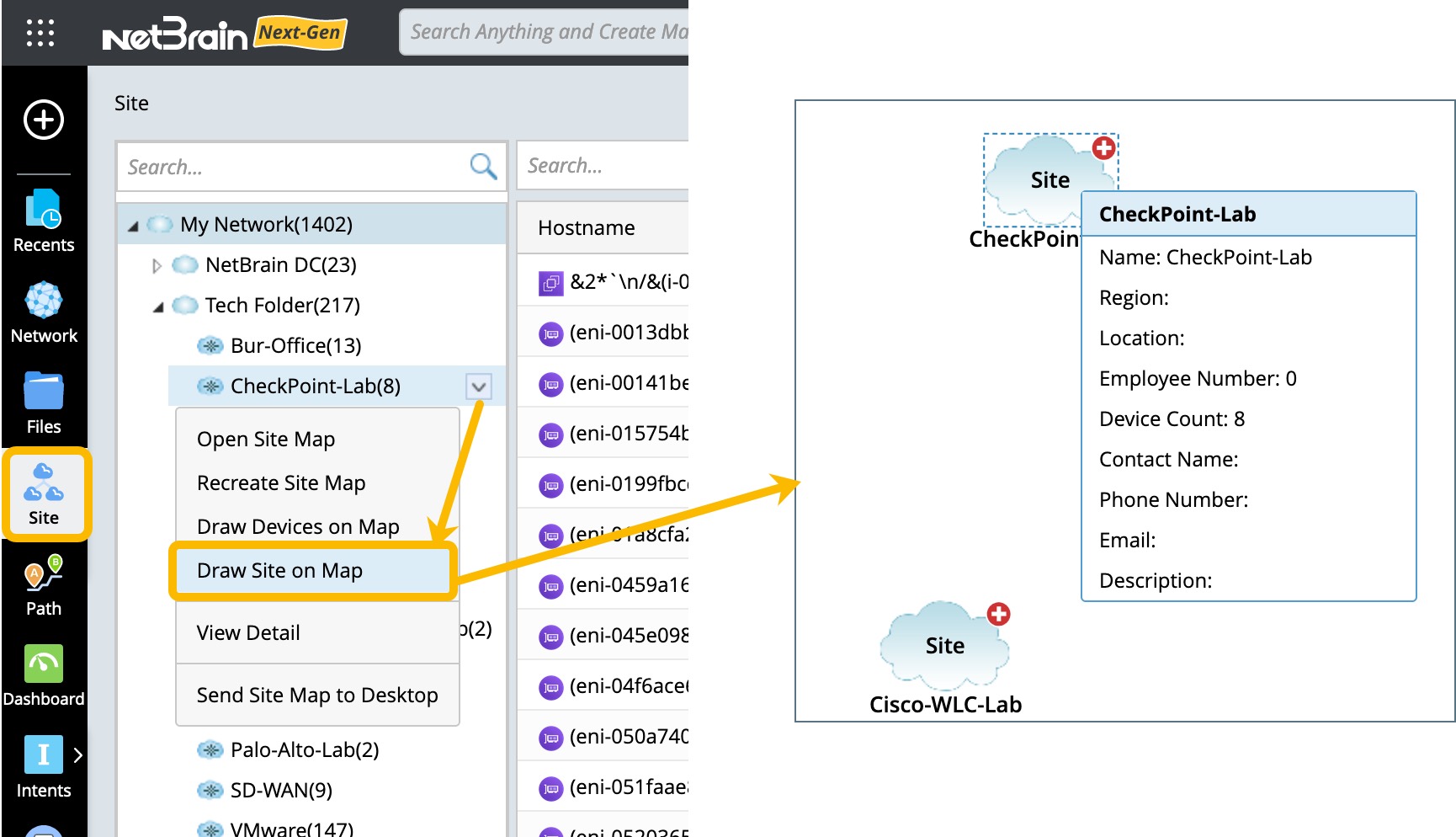Collapse the My Network(1402) root node

tap(133, 226)
